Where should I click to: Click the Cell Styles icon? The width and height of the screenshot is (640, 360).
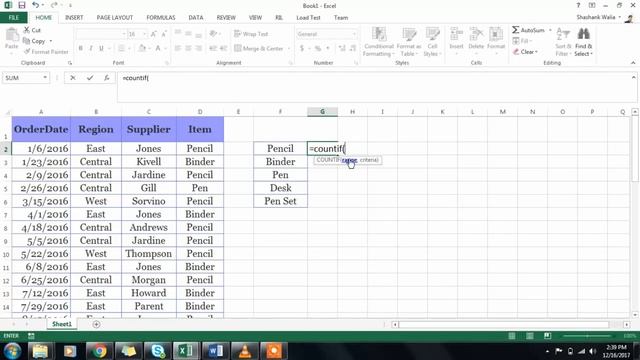pos(432,34)
